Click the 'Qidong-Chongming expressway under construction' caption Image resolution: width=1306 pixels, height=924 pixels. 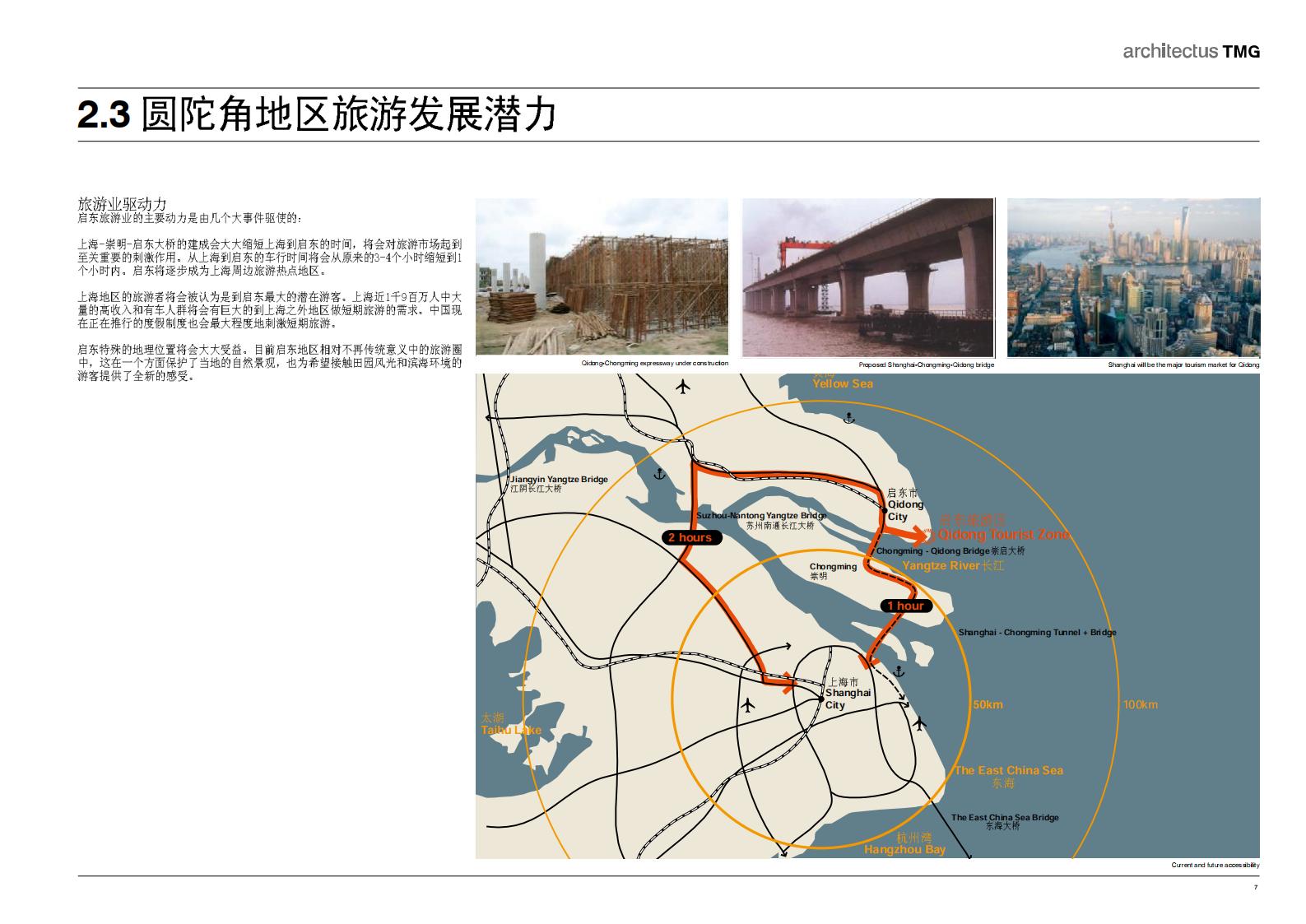[x=655, y=364]
